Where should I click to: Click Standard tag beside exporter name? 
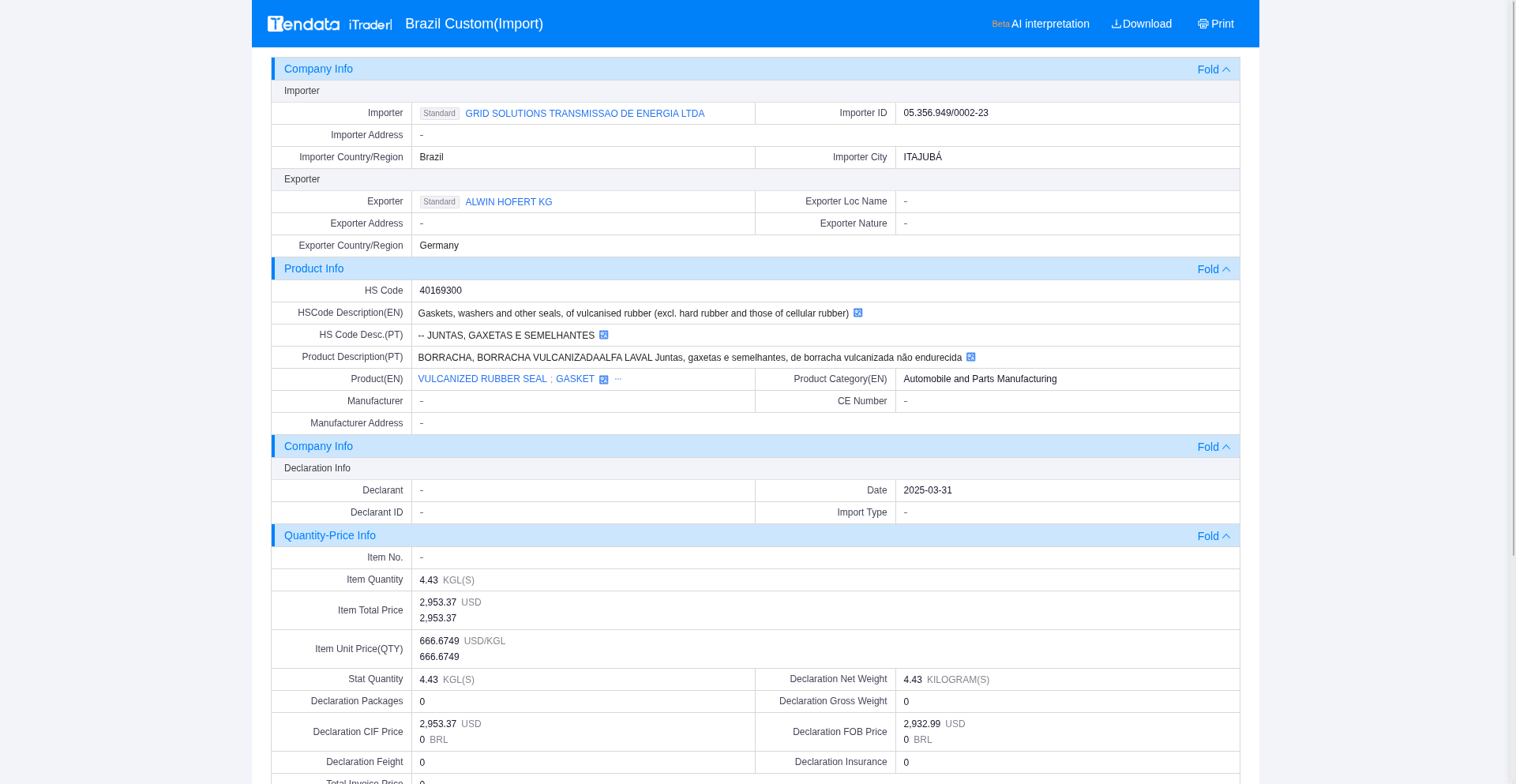click(440, 202)
